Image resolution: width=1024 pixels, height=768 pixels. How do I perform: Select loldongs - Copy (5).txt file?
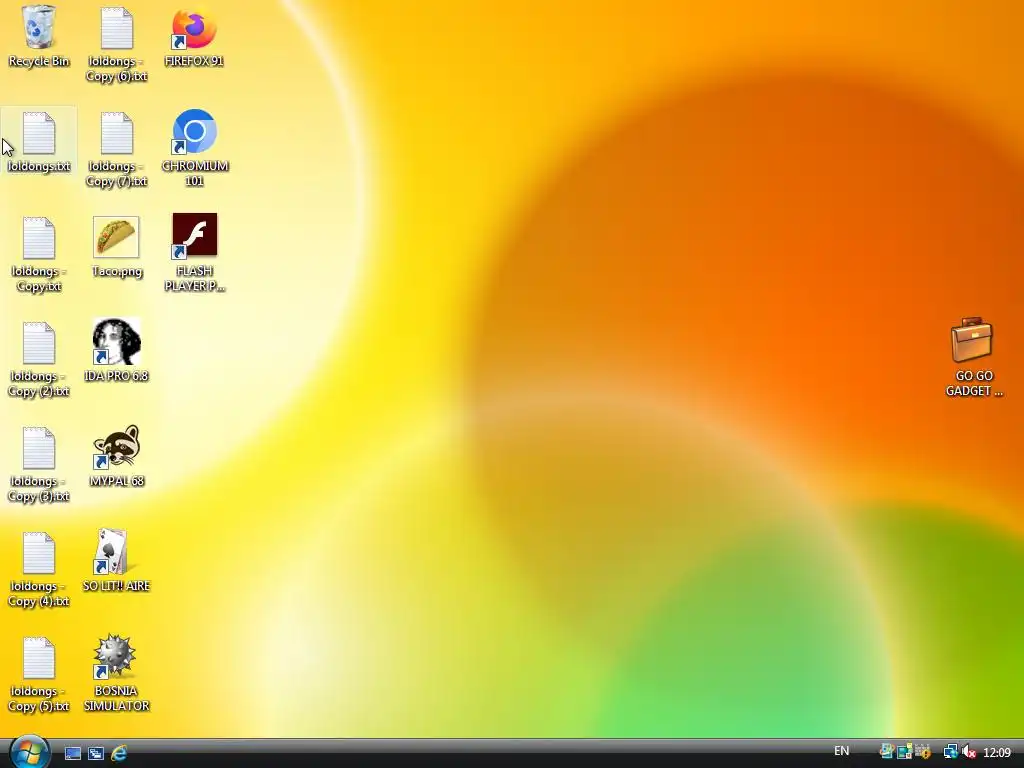pyautogui.click(x=39, y=675)
